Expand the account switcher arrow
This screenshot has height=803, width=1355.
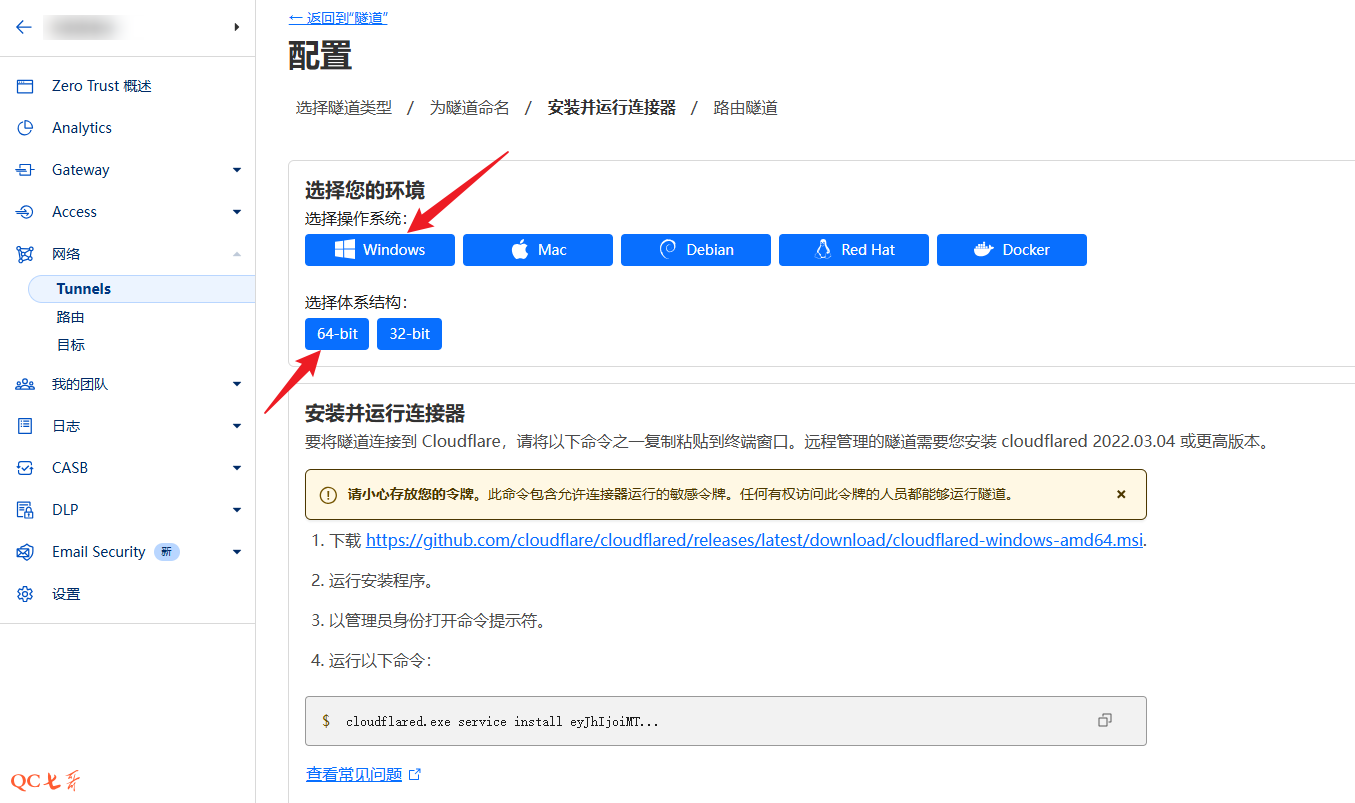click(237, 27)
